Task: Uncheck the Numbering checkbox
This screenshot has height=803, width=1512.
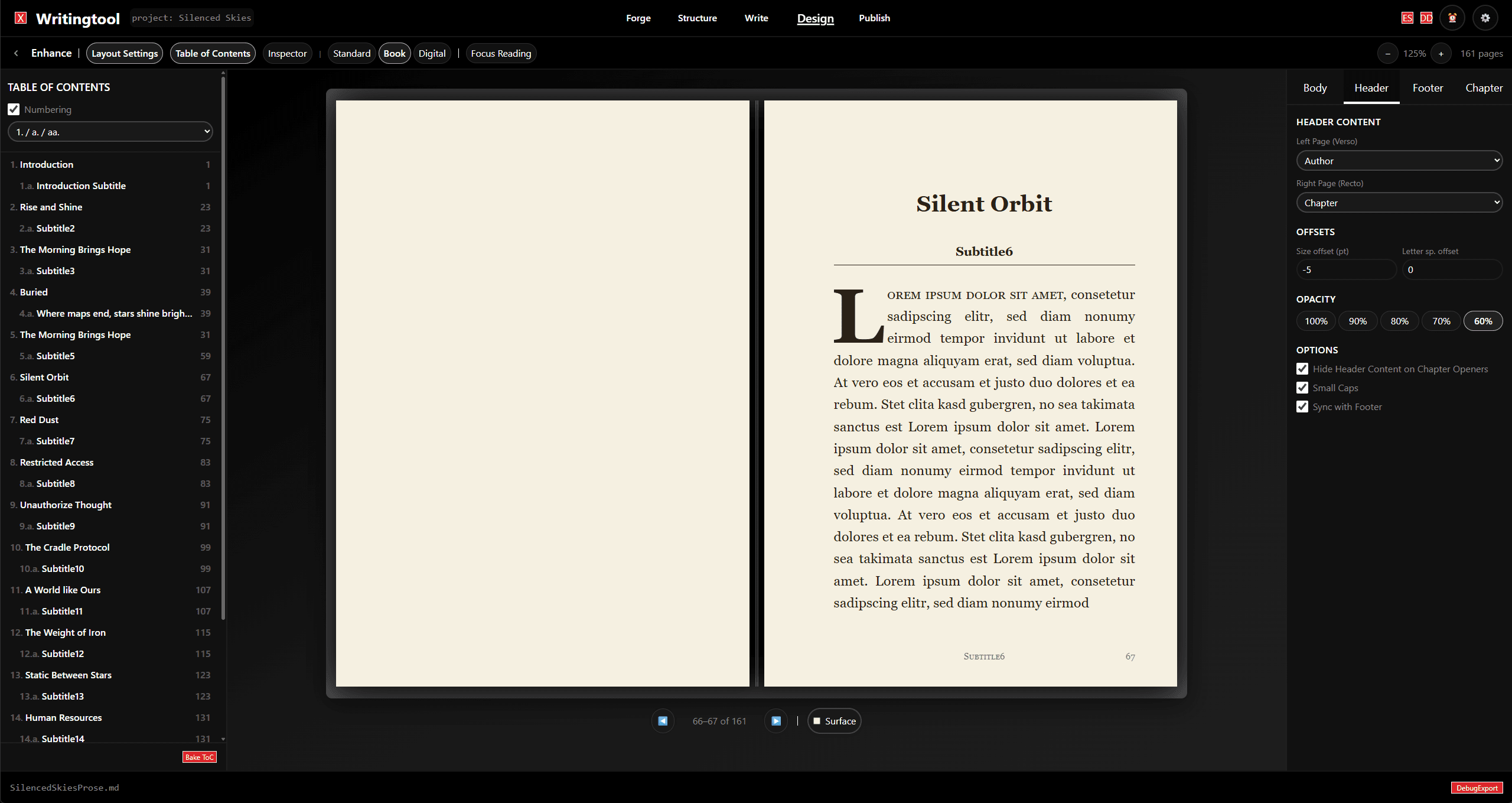Action: (x=14, y=109)
